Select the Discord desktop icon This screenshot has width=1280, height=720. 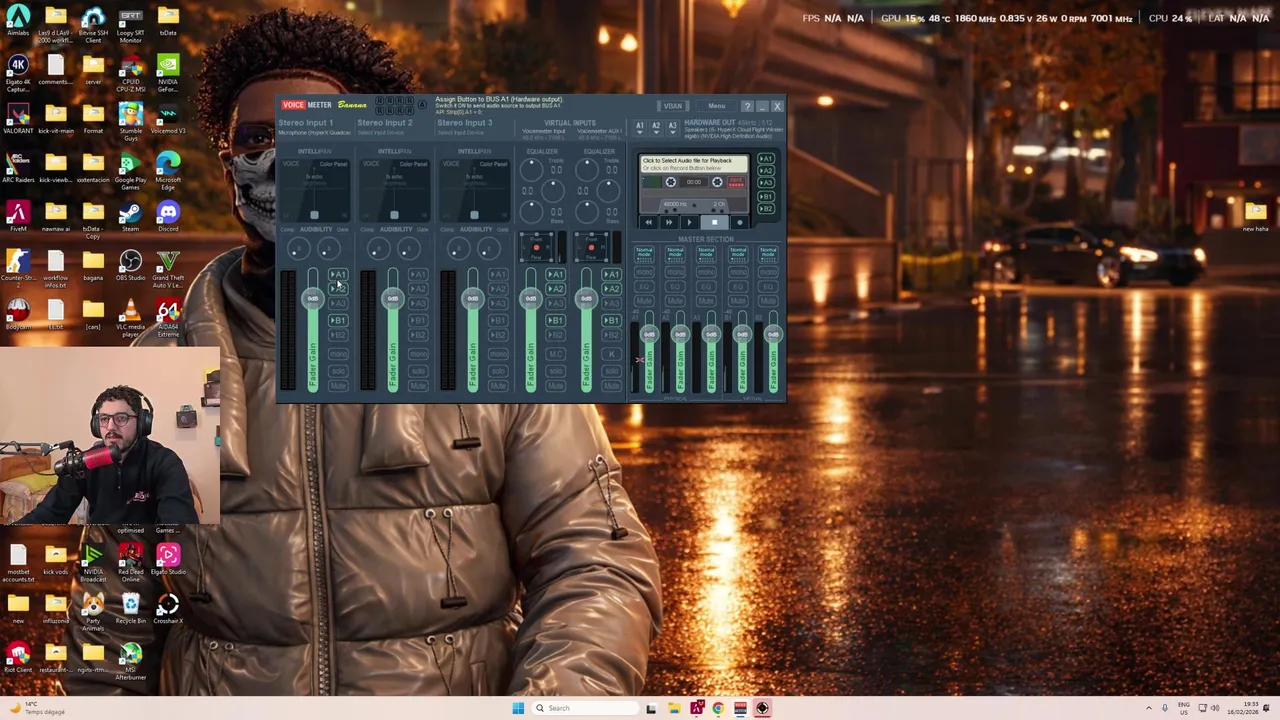tap(168, 214)
